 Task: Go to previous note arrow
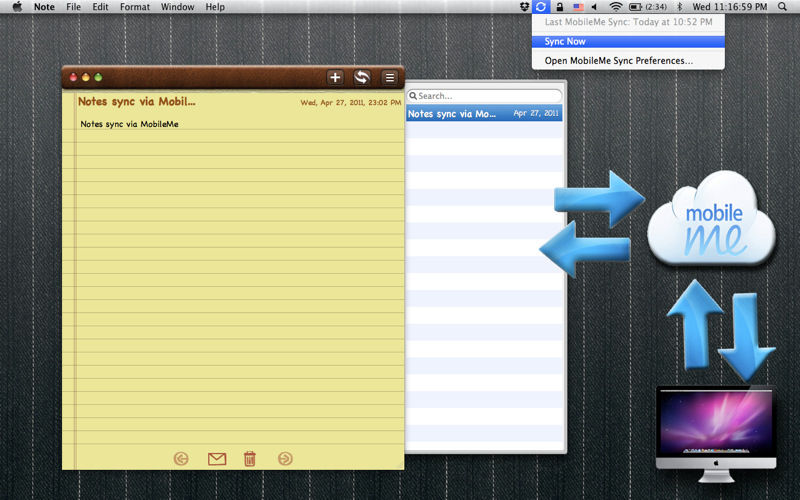click(x=181, y=459)
